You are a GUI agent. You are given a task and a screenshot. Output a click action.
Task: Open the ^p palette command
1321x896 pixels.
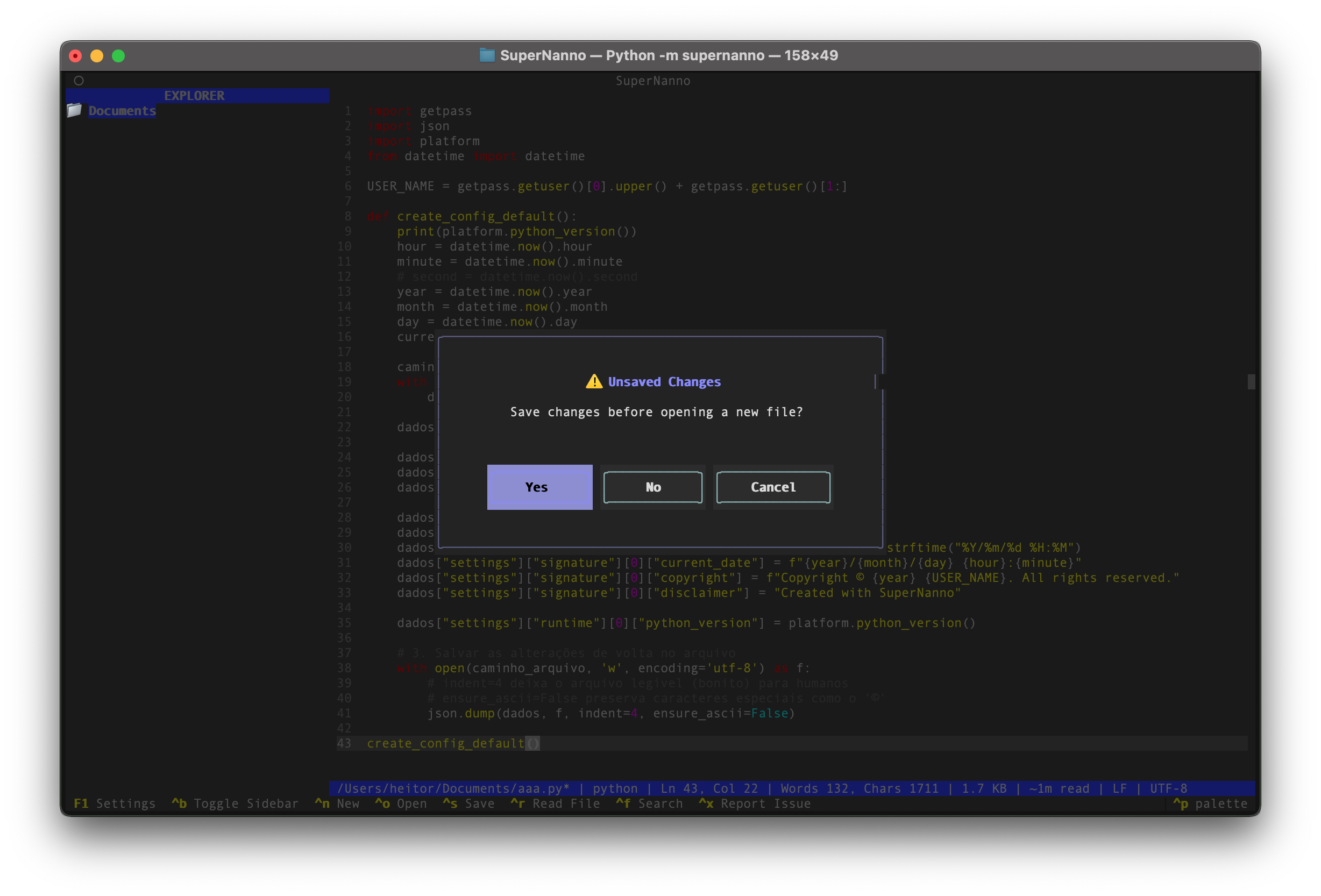[1210, 803]
